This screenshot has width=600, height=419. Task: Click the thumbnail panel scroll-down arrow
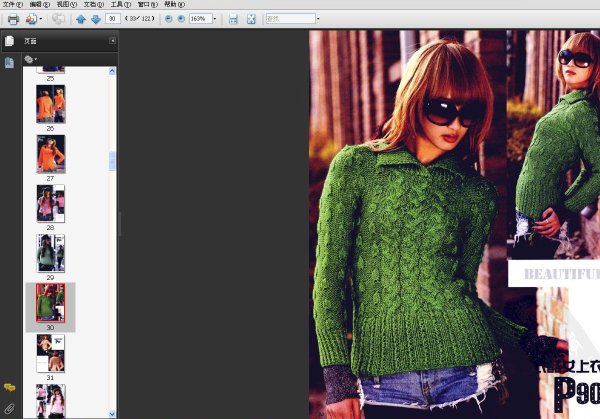tap(112, 414)
